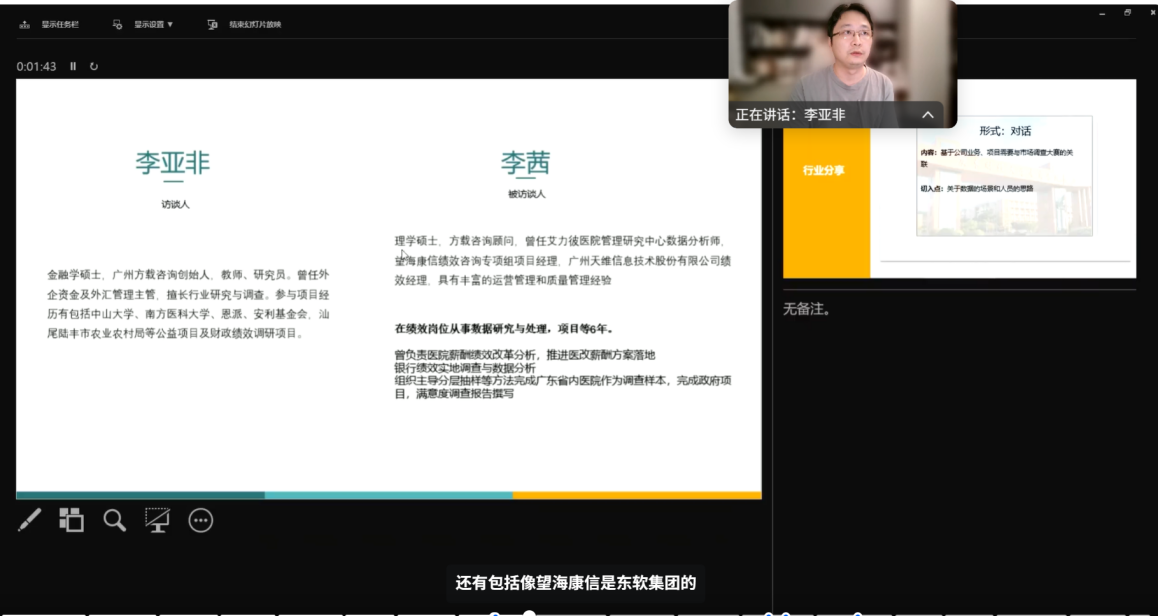The width and height of the screenshot is (1158, 616).
Task: Select the pen and laser pointer tool
Action: tap(30, 519)
